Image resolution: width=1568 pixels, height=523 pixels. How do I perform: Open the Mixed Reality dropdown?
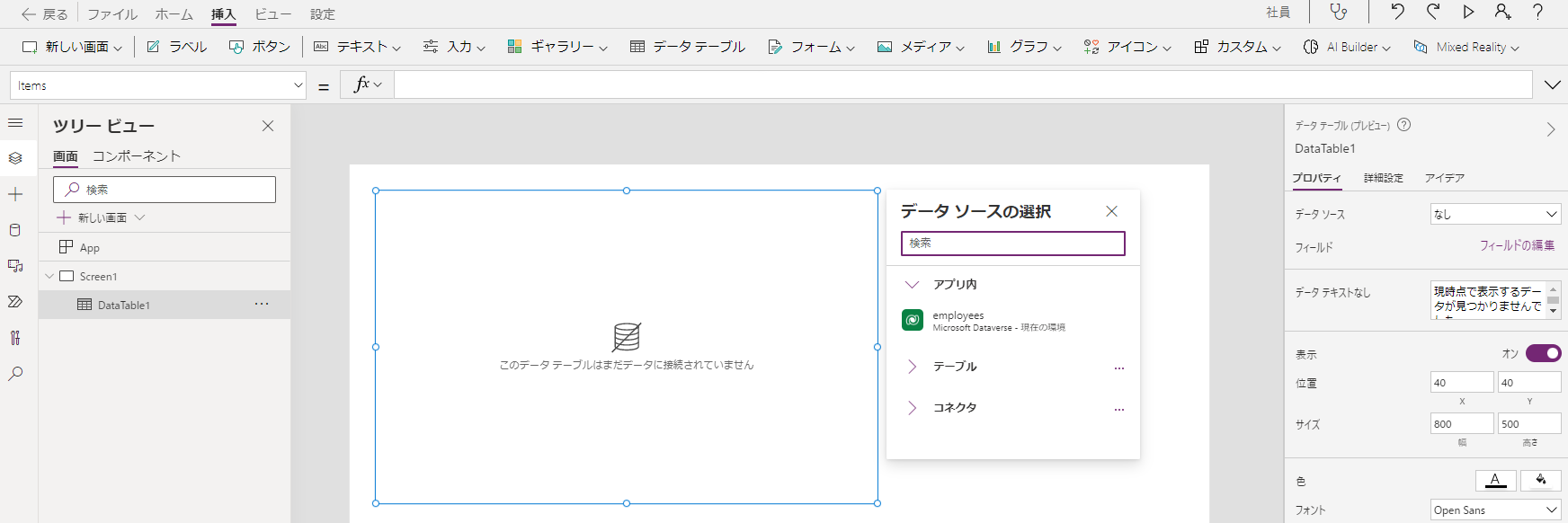pos(1466,47)
